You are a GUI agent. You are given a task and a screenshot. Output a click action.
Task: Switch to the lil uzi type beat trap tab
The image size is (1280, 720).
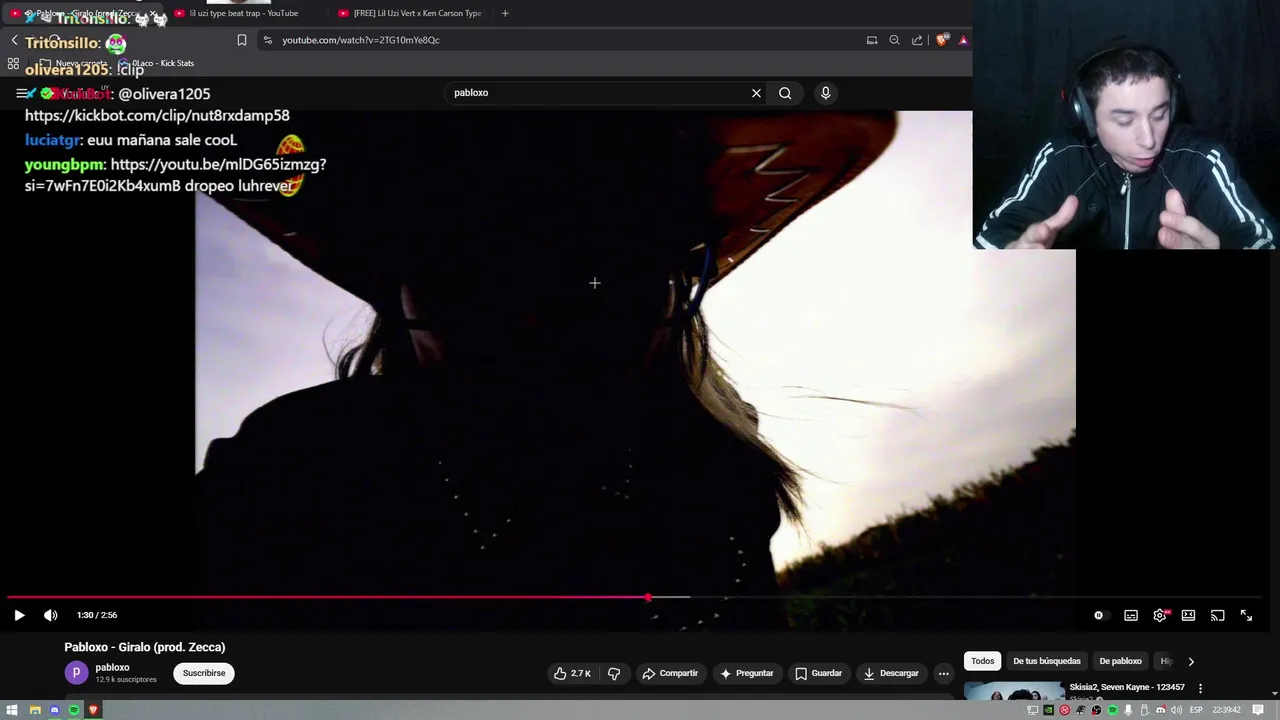244,13
